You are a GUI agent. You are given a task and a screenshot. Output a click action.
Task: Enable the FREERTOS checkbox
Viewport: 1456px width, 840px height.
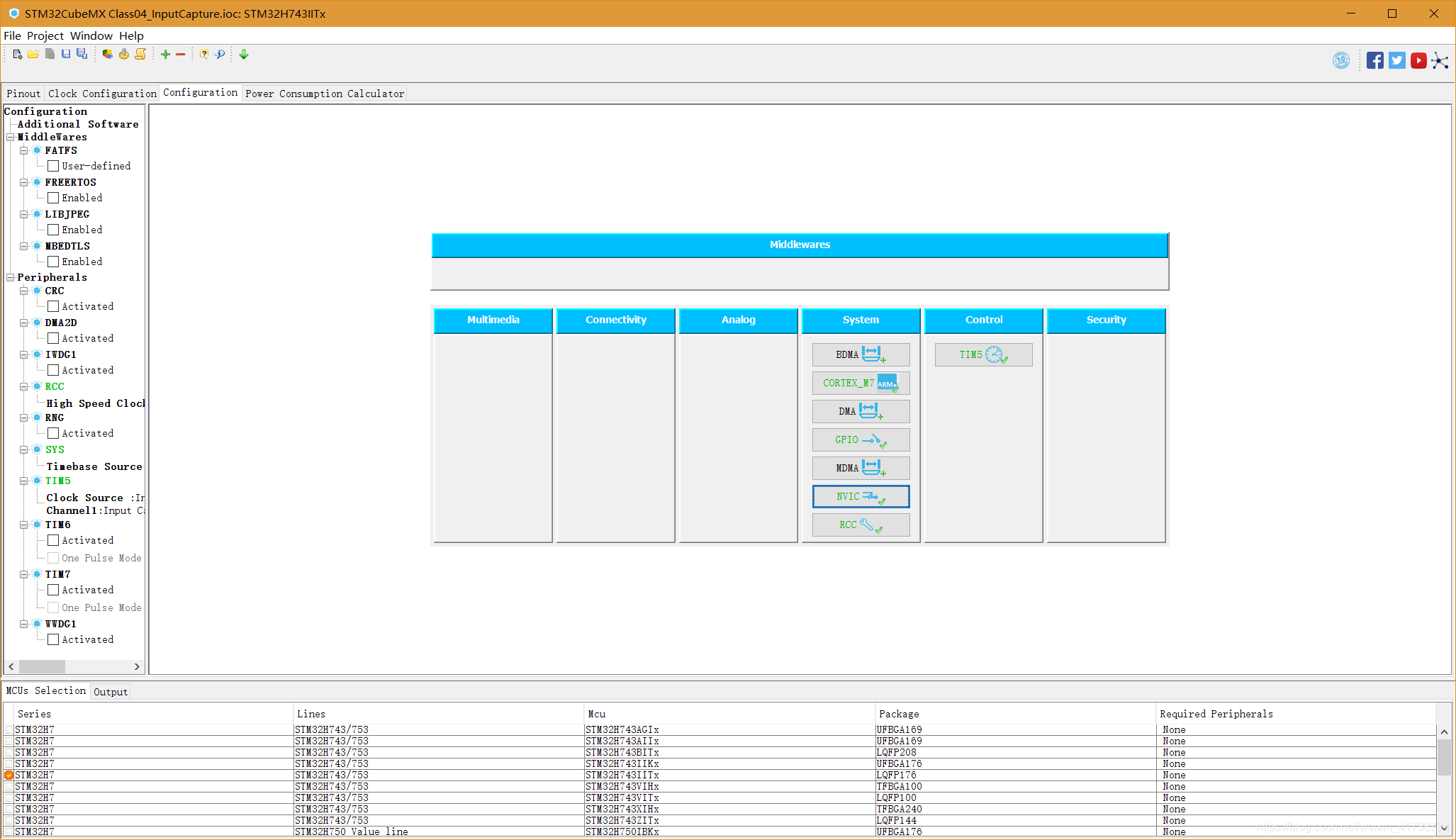53,198
